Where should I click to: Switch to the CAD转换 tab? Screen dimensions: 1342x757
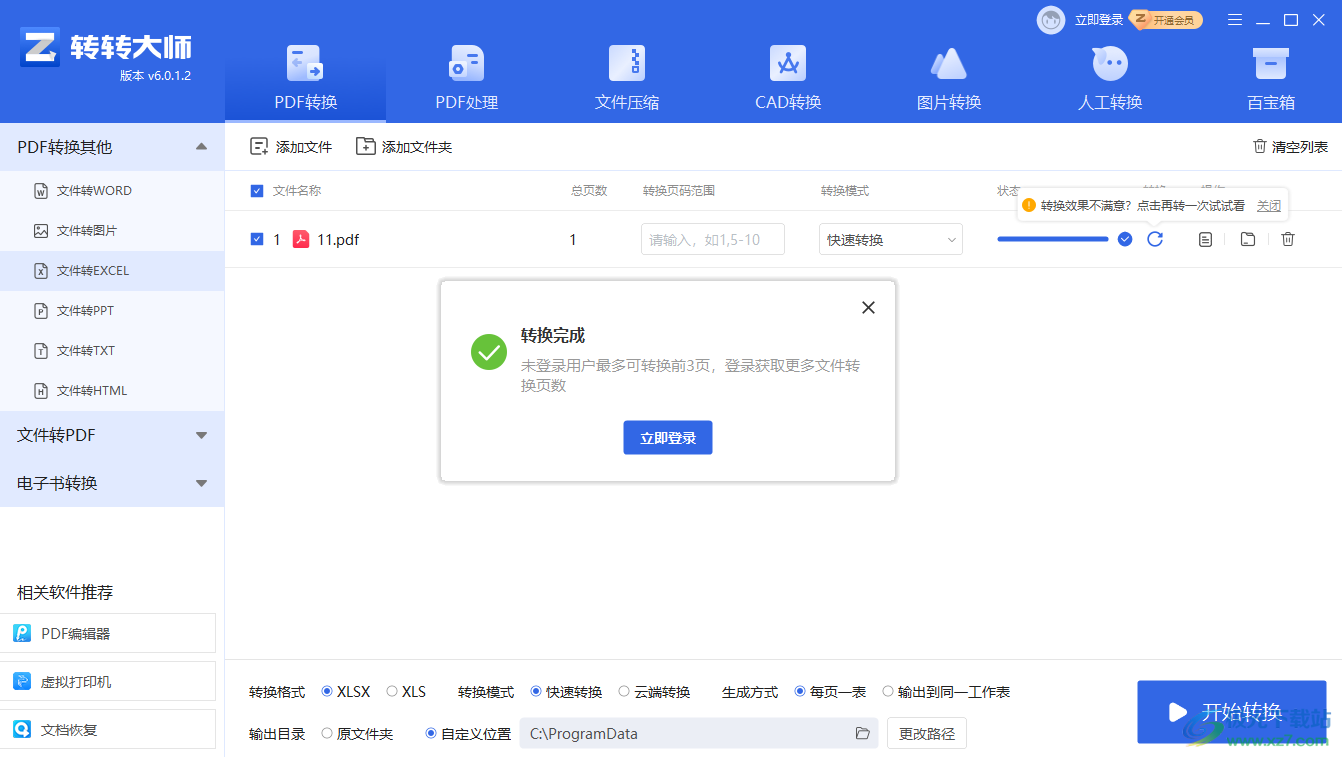788,77
